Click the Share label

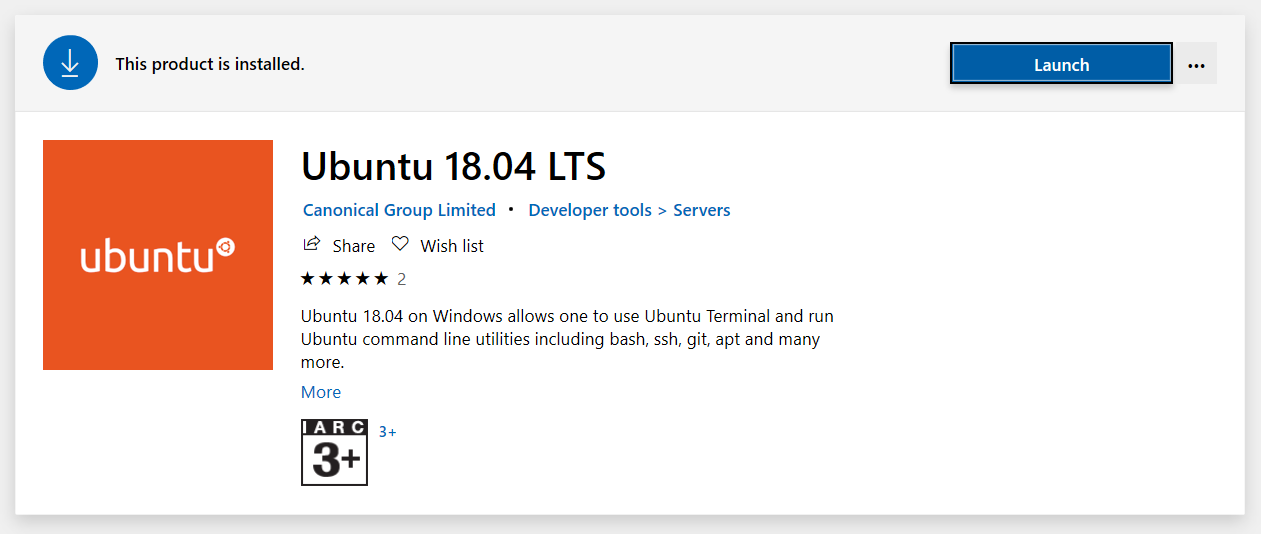pyautogui.click(x=354, y=246)
